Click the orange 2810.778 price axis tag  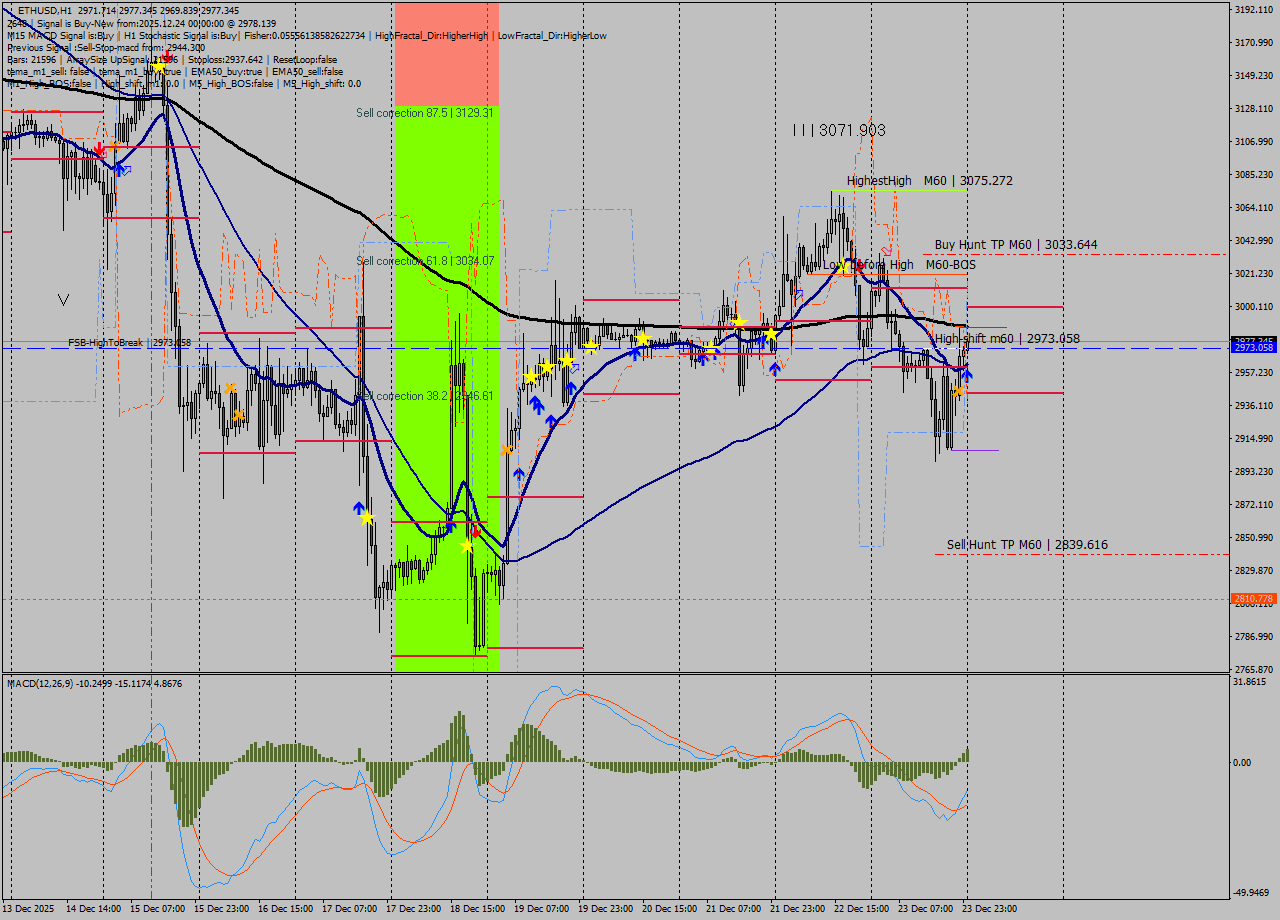coord(1252,599)
